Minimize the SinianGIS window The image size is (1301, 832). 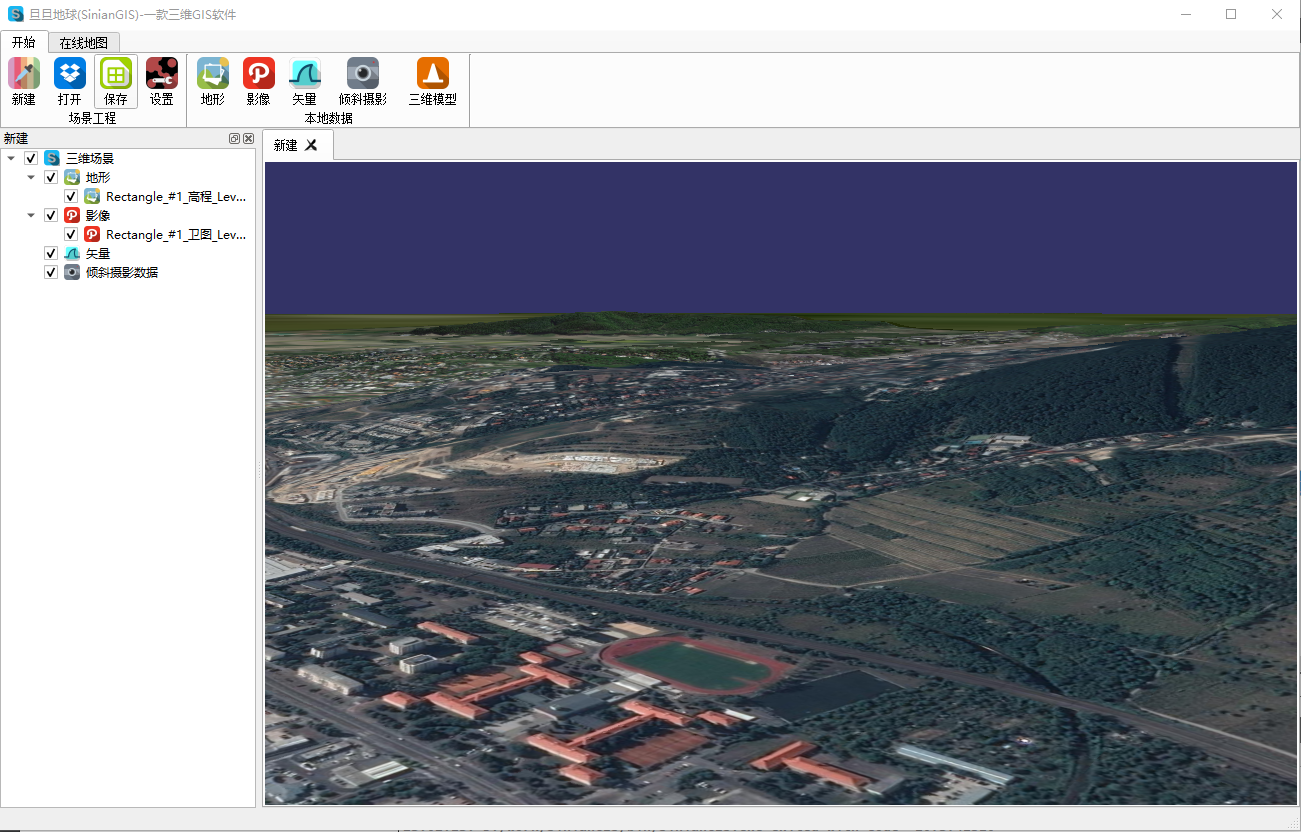[x=1185, y=14]
